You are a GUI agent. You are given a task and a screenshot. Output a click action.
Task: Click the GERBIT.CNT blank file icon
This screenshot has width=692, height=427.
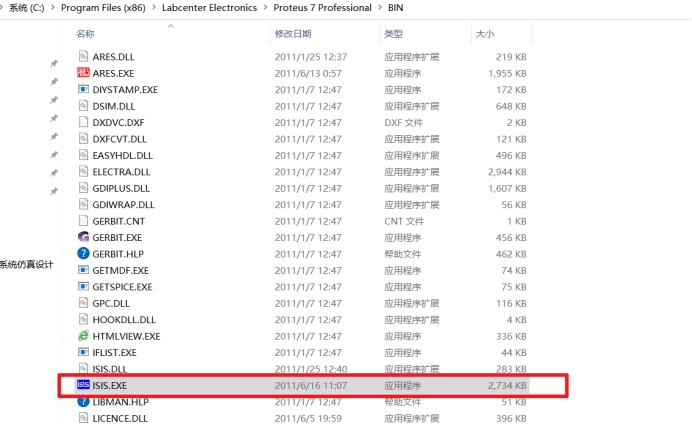point(83,221)
